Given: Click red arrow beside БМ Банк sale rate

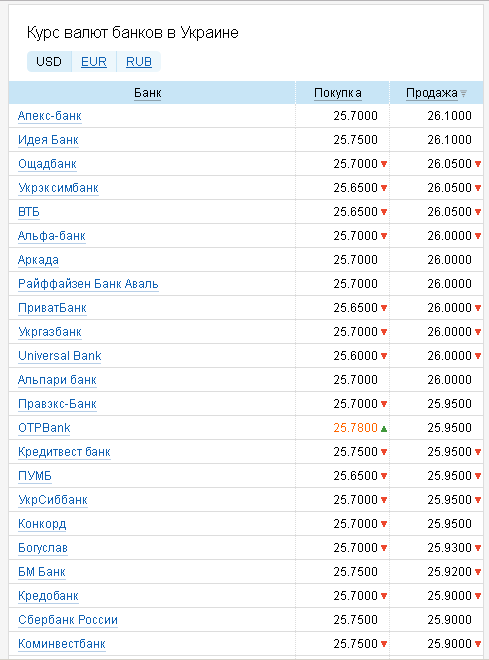Looking at the screenshot, I should pos(478,572).
